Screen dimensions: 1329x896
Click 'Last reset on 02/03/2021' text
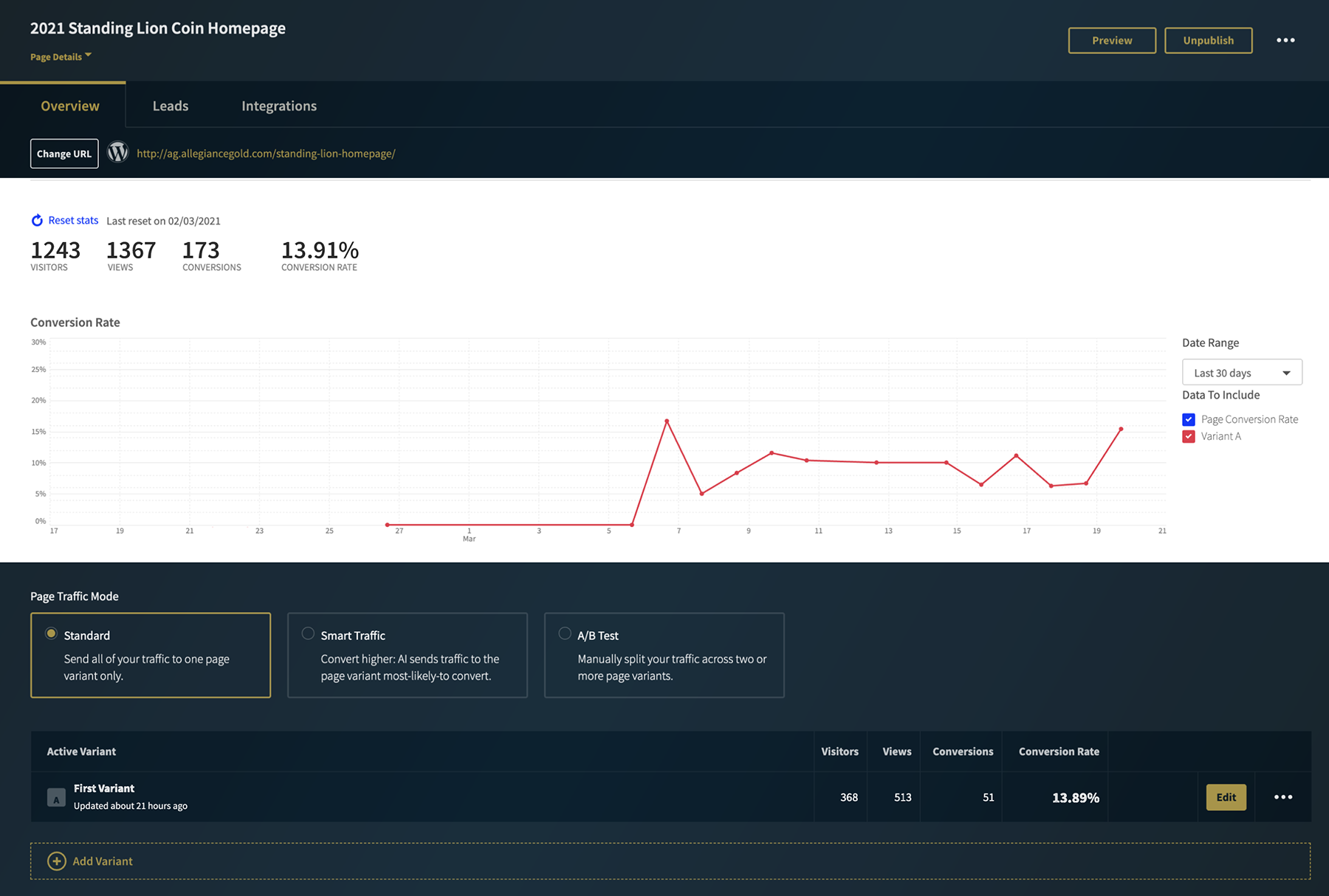(x=163, y=221)
